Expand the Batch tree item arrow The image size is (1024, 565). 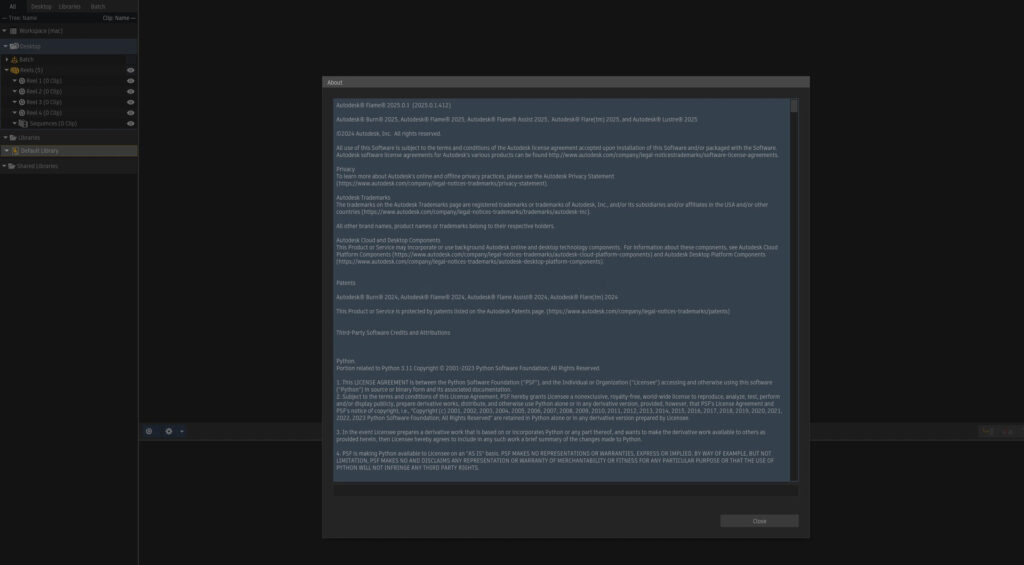[x=6, y=59]
